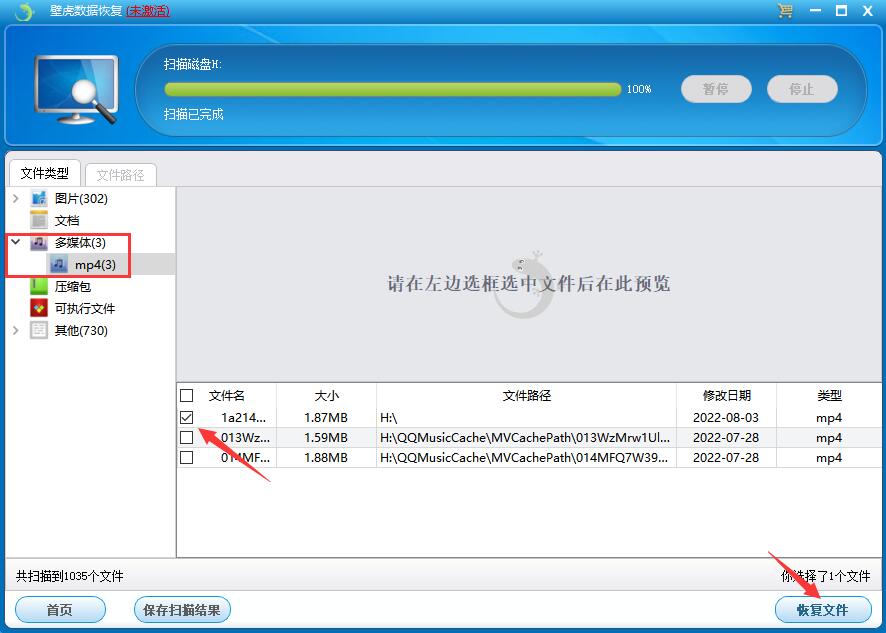Sort by 文件路径 column header
This screenshot has height=633, width=886.
[x=527, y=396]
